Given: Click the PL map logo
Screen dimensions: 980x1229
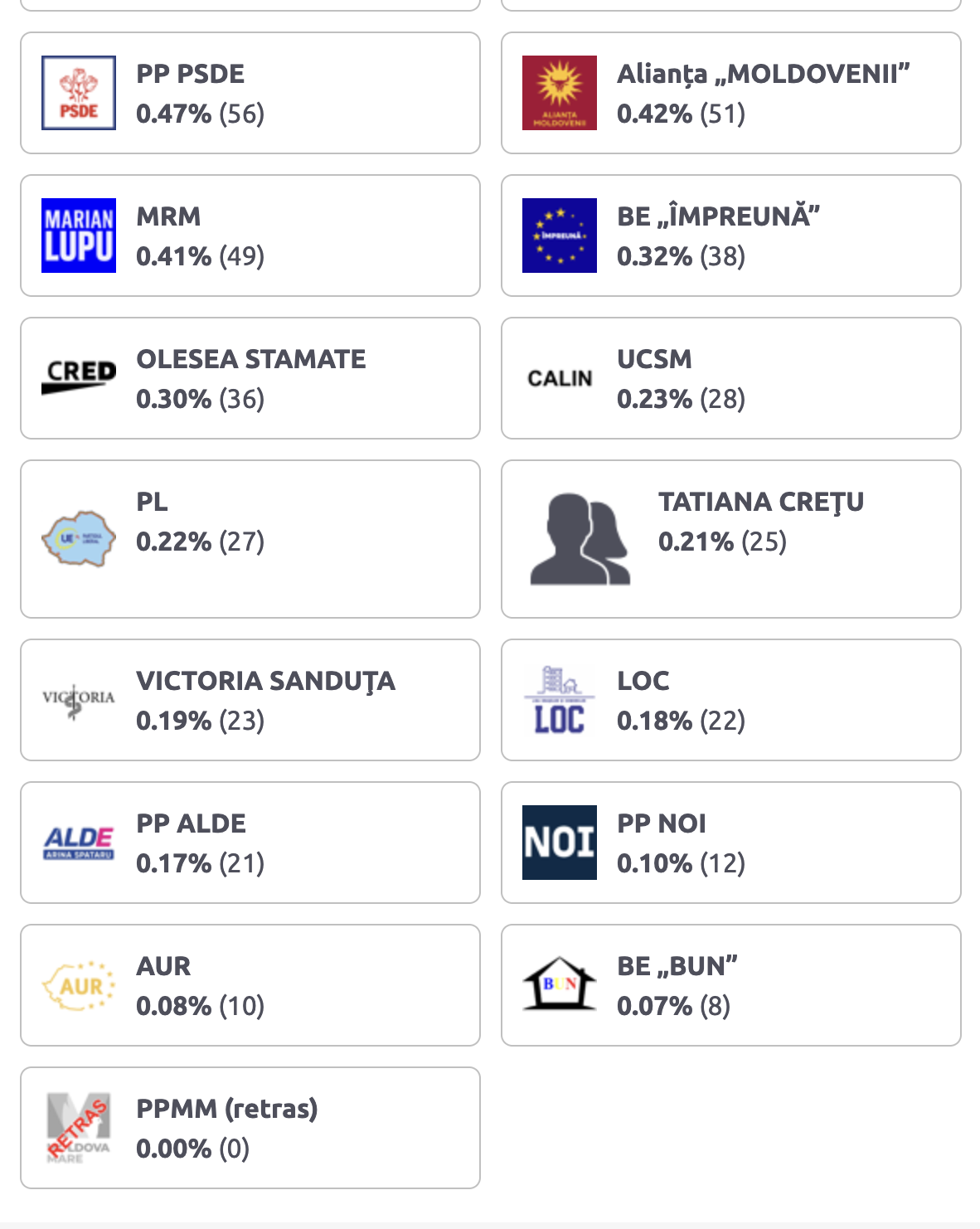Looking at the screenshot, I should (x=79, y=539).
